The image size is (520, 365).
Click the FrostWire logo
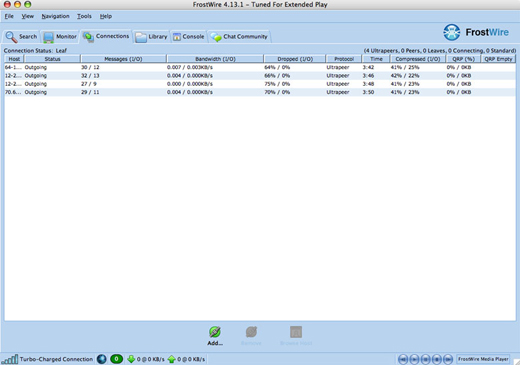click(476, 32)
